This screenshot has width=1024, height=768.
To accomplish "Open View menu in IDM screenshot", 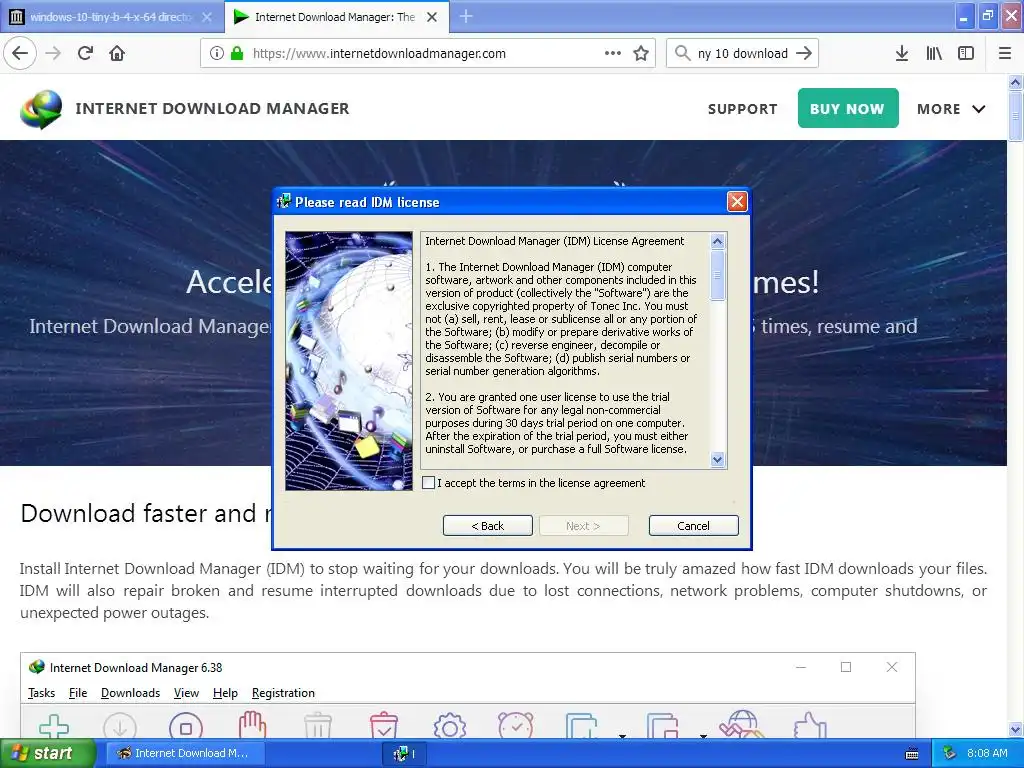I will click(x=186, y=693).
